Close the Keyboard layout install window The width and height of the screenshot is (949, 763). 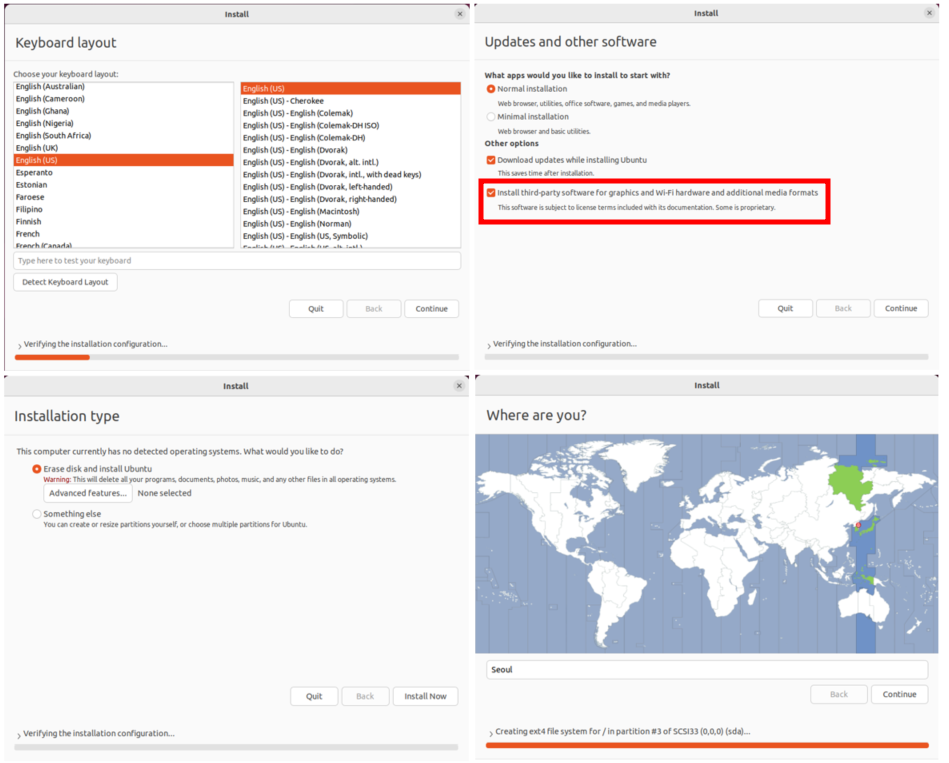[459, 14]
